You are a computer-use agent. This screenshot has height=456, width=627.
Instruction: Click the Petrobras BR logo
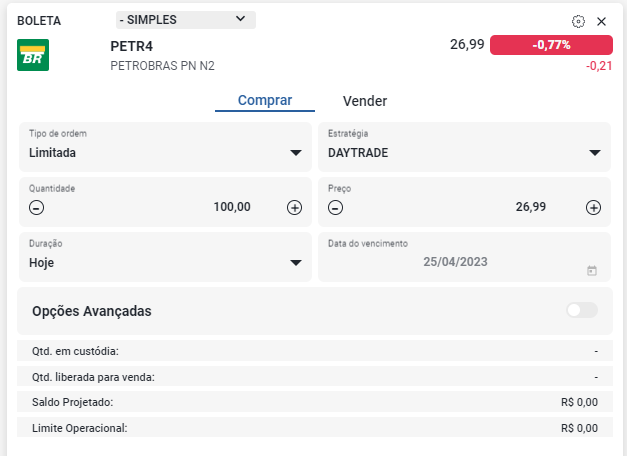pyautogui.click(x=33, y=55)
